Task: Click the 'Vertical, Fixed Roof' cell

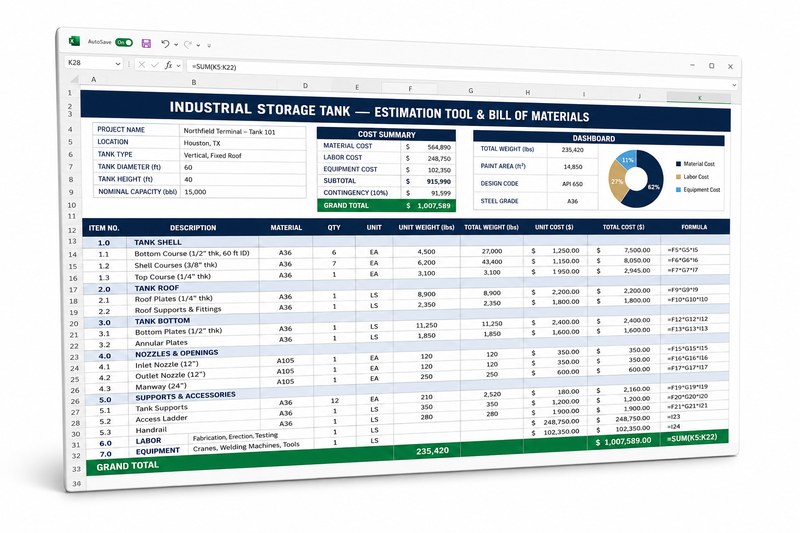Action: [242, 156]
